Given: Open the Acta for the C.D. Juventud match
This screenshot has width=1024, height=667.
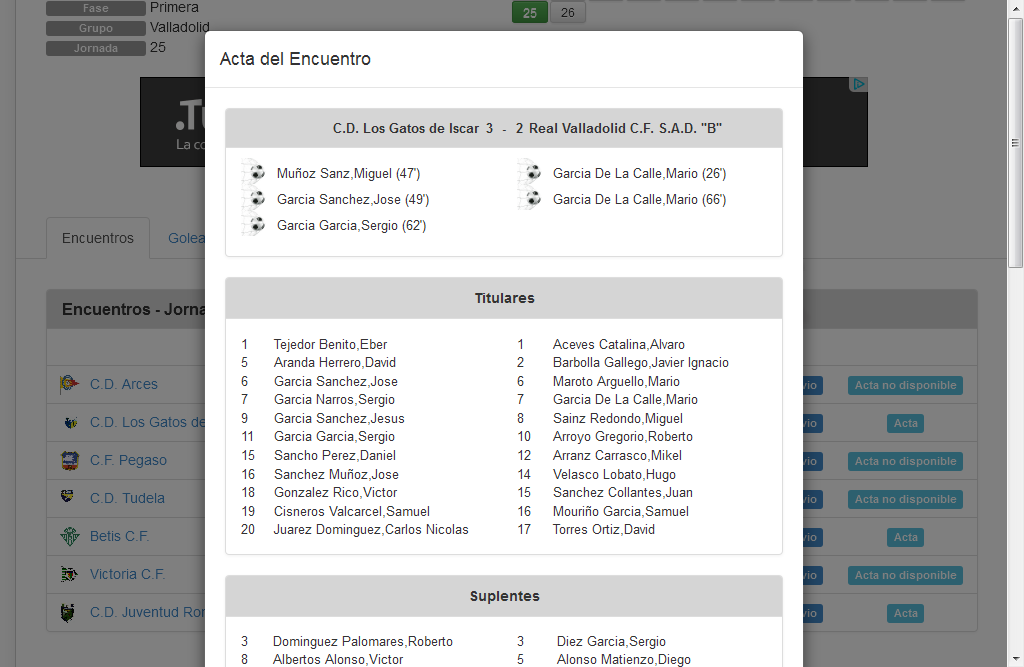Looking at the screenshot, I should 905,613.
